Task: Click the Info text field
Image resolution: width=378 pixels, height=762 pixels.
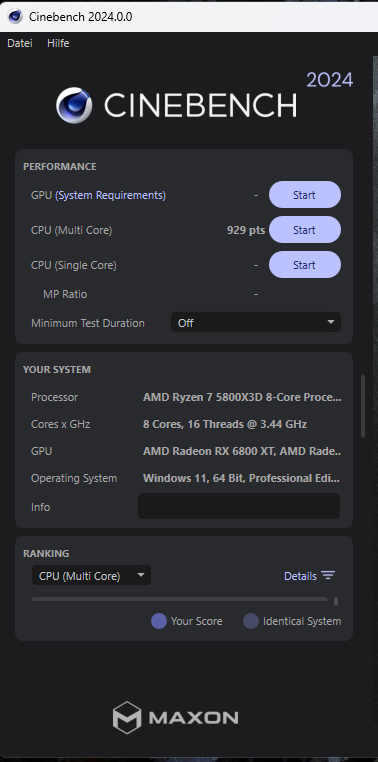Action: (239, 506)
